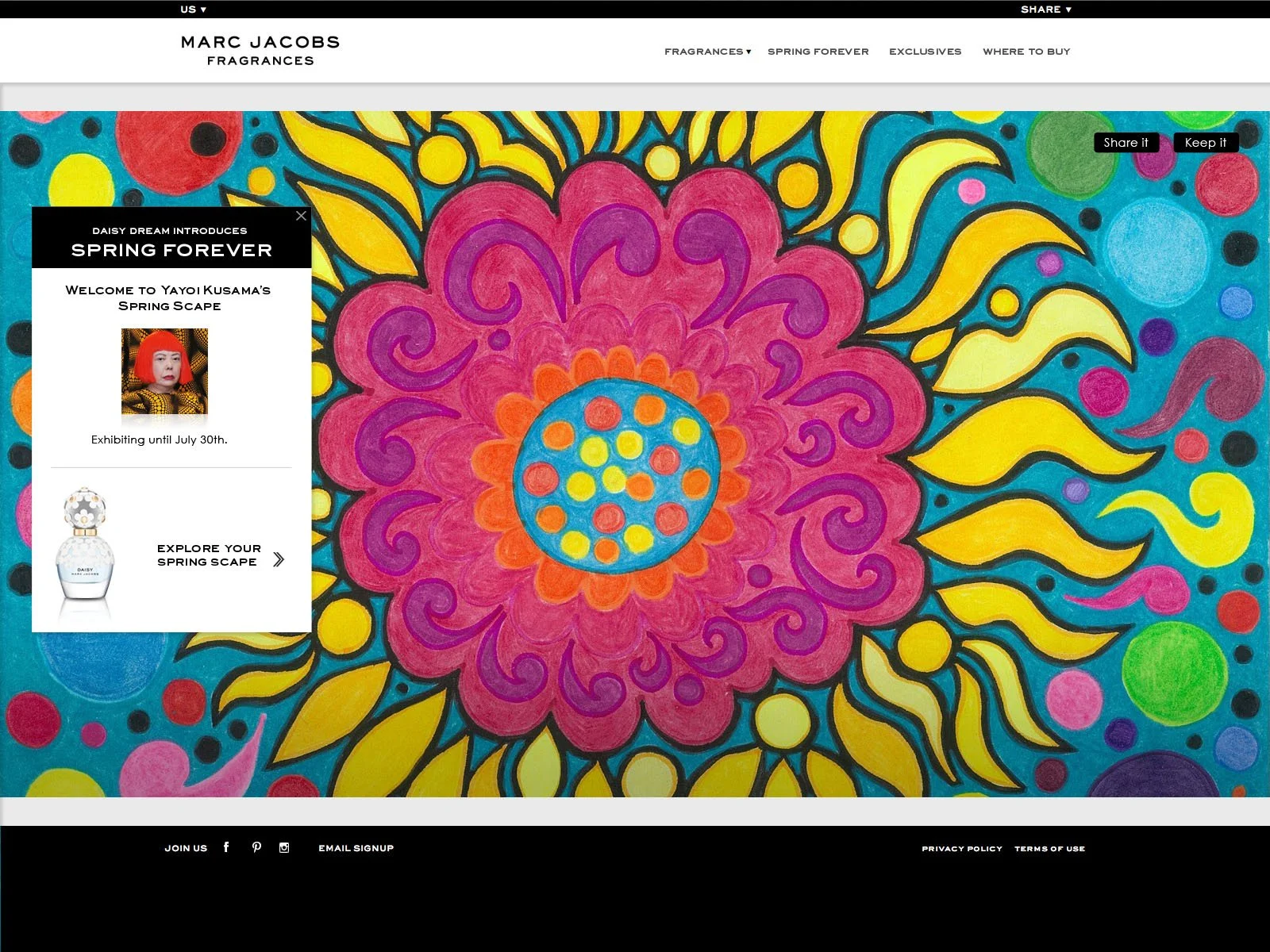Open the Privacy Policy link
Viewport: 1270px width, 952px height.
point(962,849)
